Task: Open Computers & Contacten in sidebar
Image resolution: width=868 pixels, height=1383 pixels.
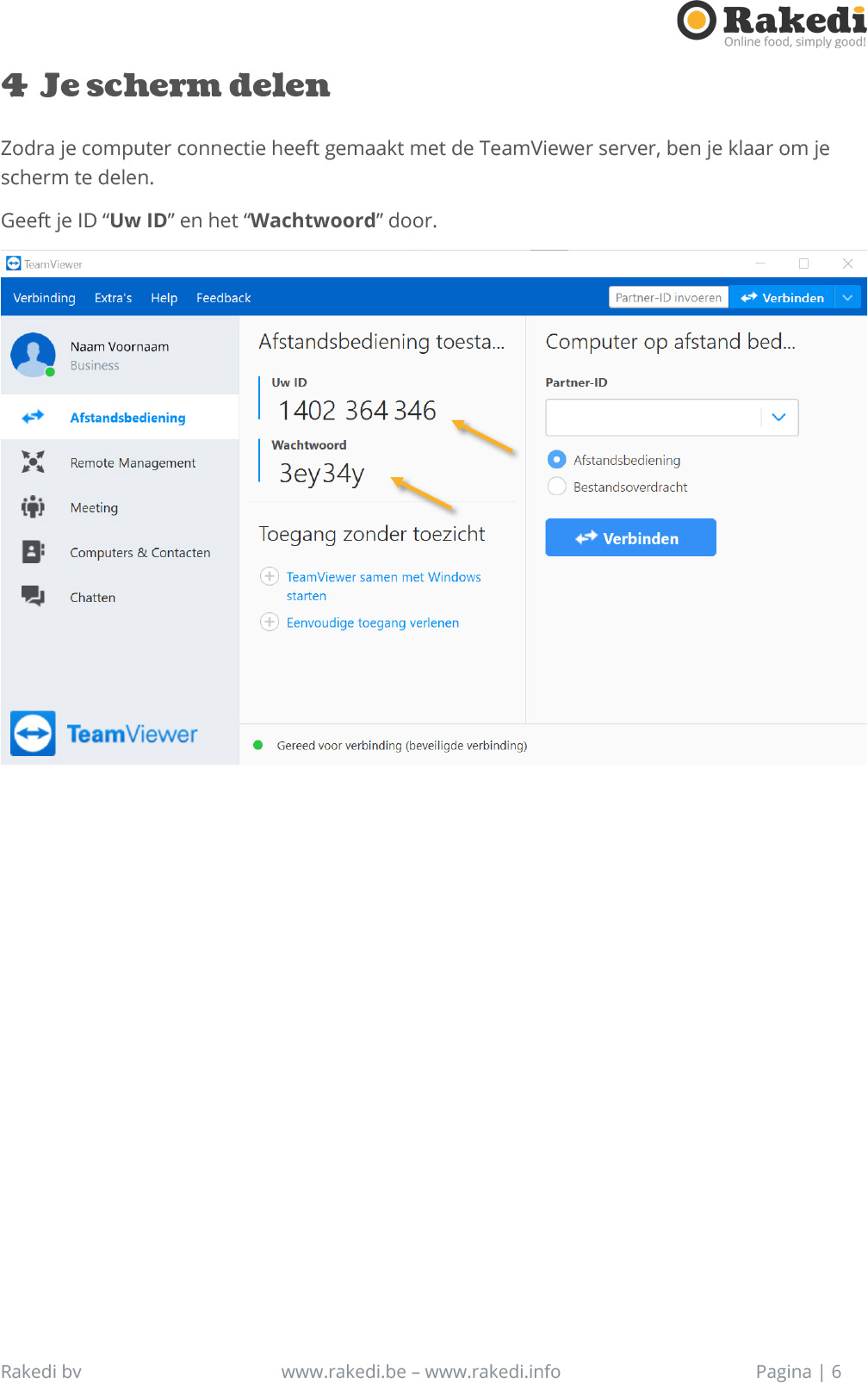Action: click(121, 552)
